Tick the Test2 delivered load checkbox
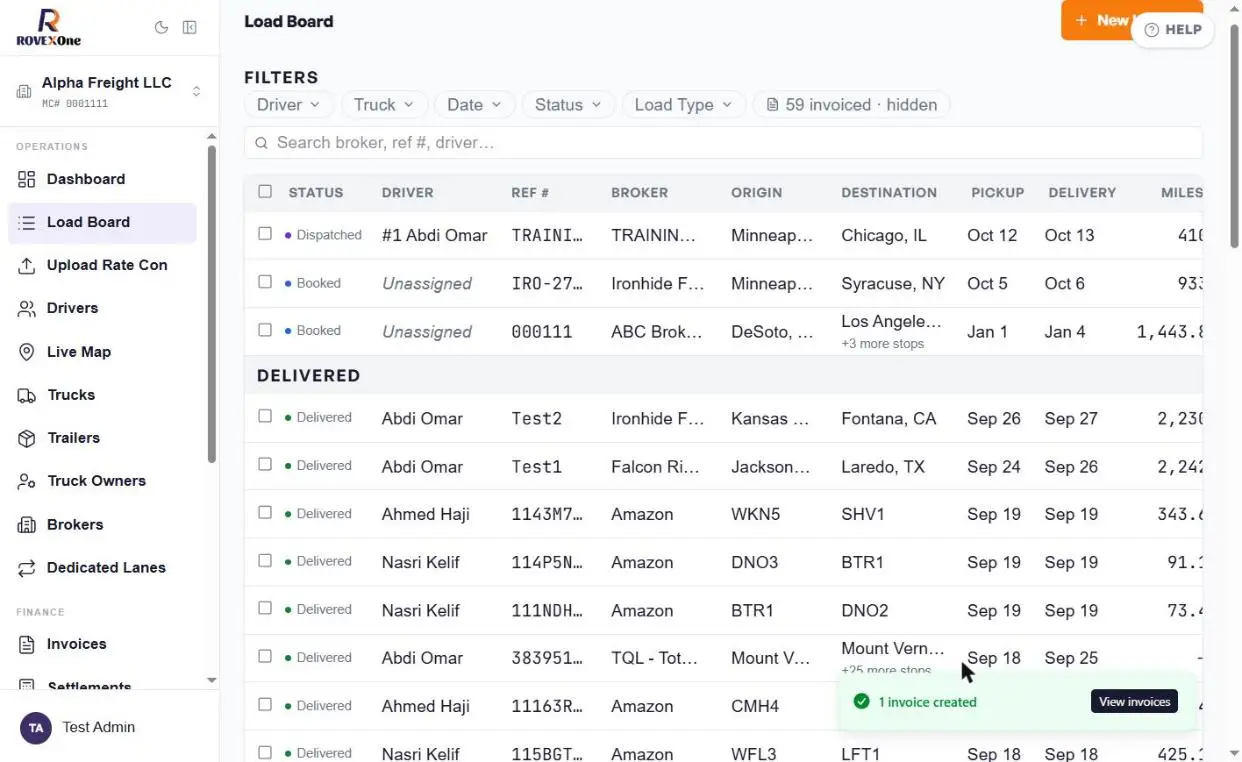 click(265, 417)
